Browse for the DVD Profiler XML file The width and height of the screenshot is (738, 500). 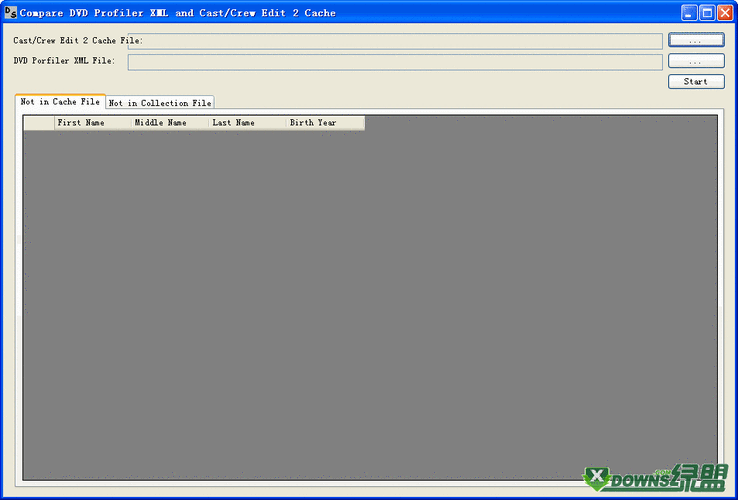pos(696,61)
